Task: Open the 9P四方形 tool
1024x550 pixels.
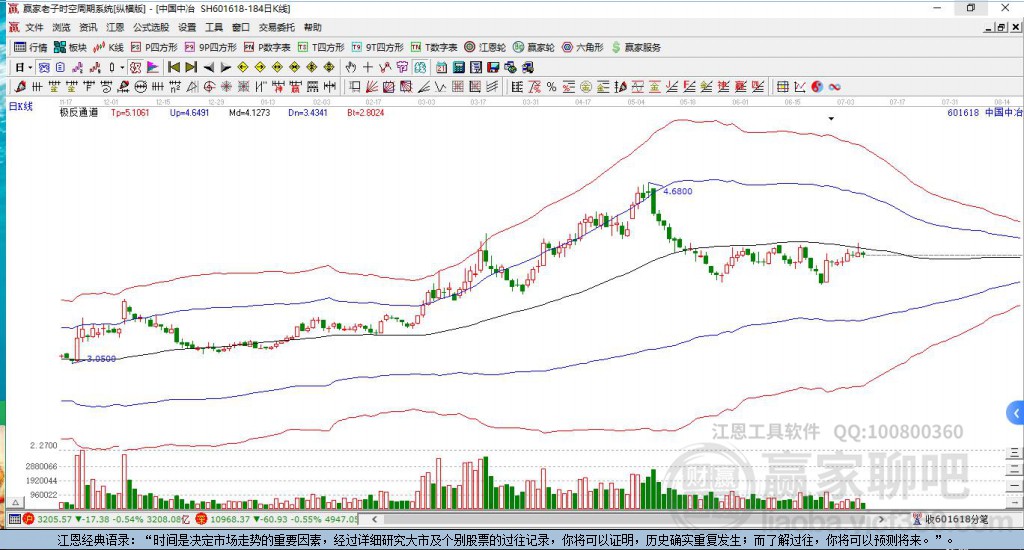Action: (x=211, y=48)
